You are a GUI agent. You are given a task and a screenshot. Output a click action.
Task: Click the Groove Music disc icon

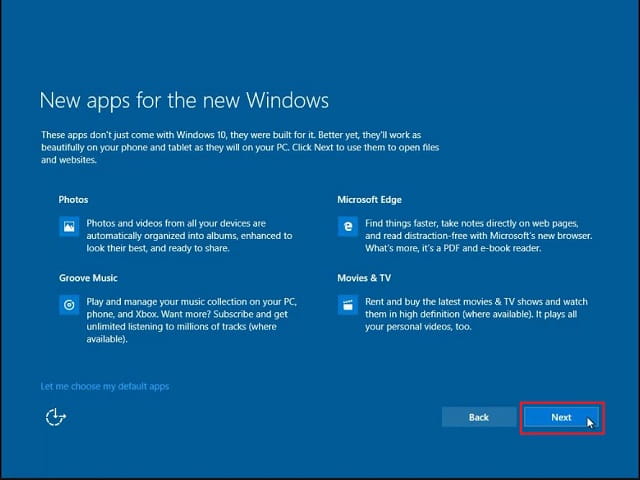coord(69,305)
